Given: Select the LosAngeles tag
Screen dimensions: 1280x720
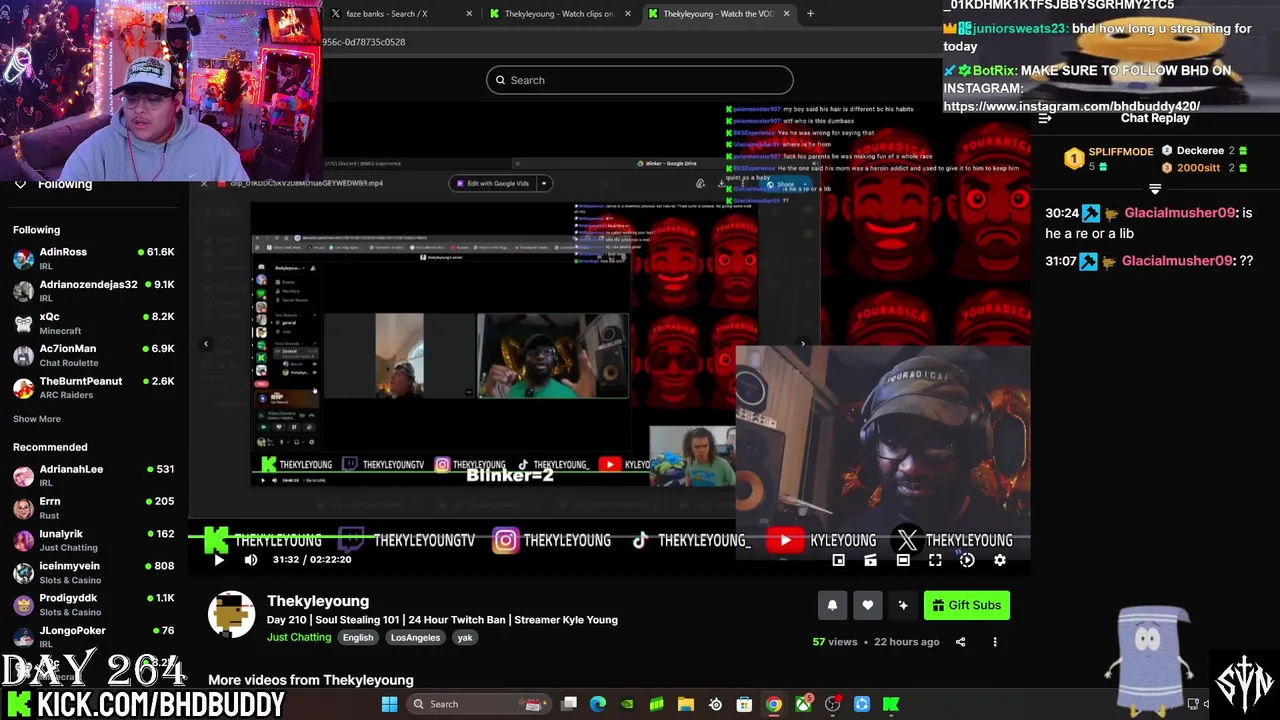Looking at the screenshot, I should click(x=415, y=638).
